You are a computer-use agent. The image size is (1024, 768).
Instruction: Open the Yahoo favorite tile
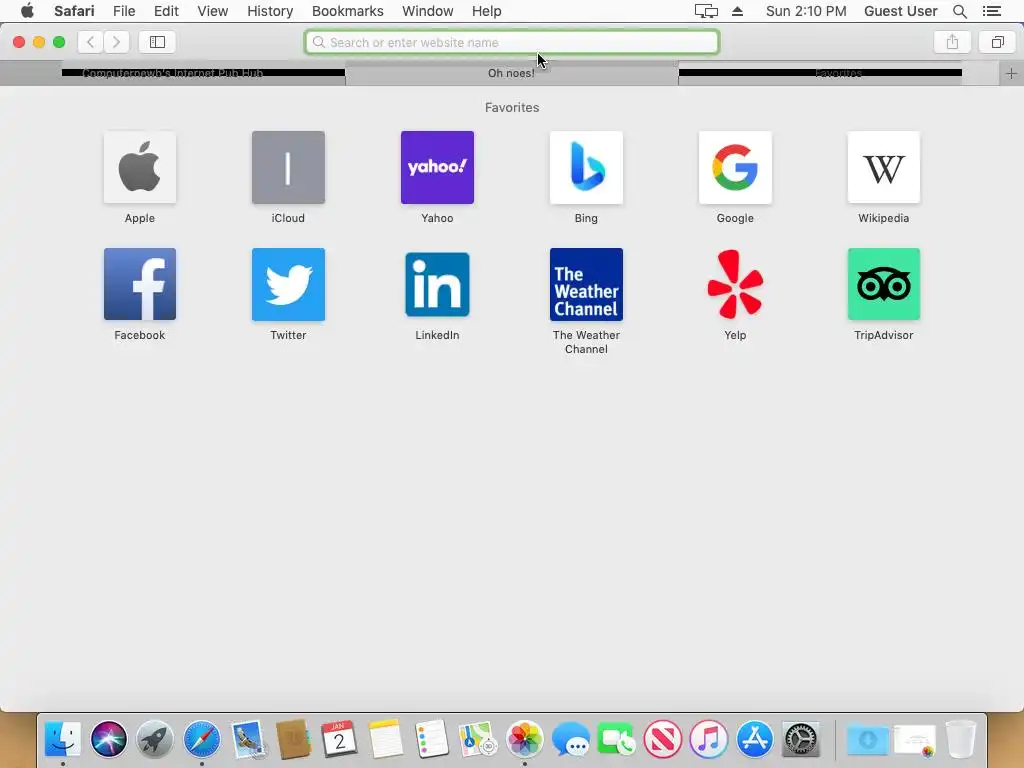pos(437,167)
